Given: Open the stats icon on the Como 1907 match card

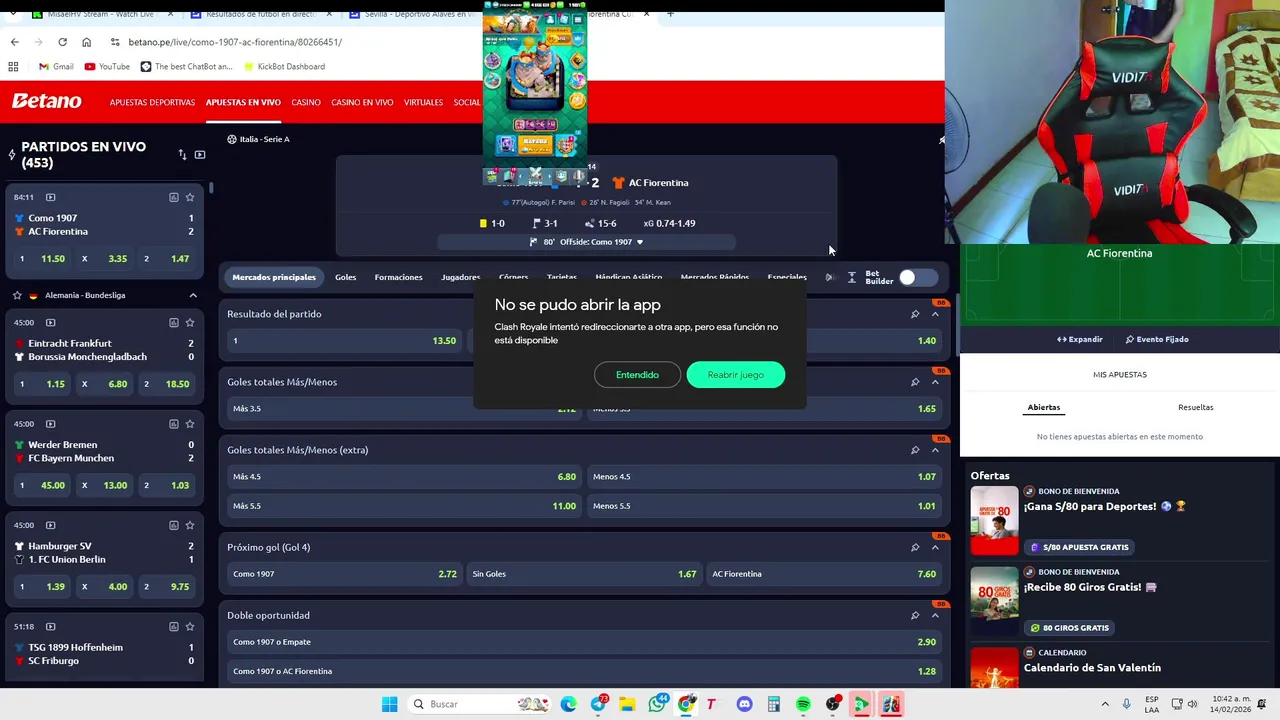Looking at the screenshot, I should coord(174,197).
